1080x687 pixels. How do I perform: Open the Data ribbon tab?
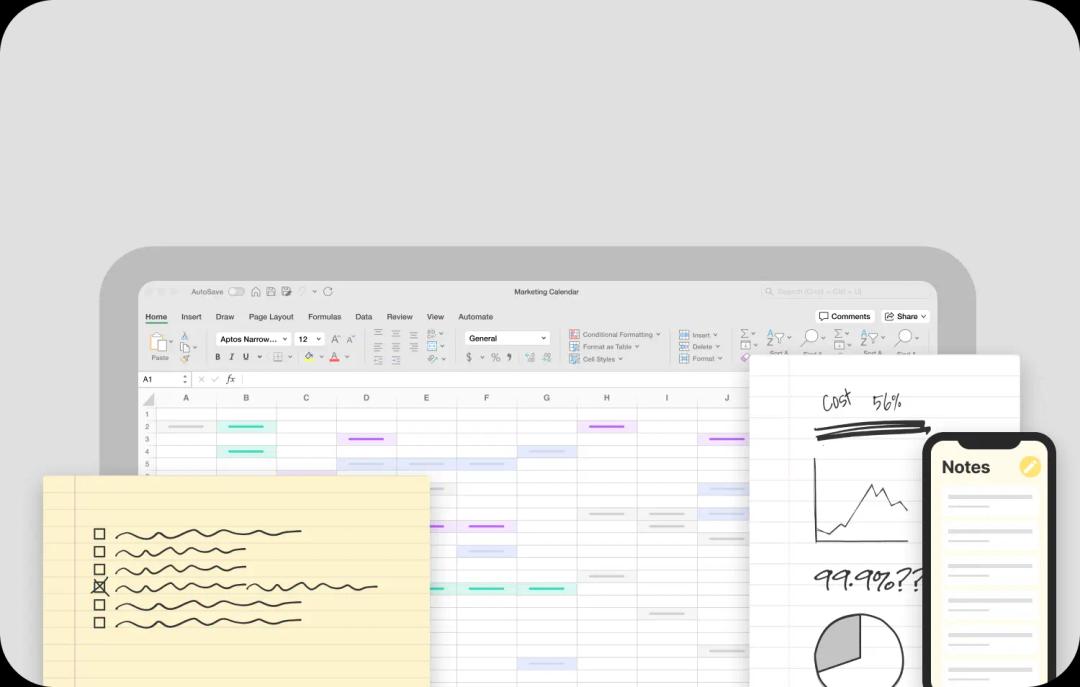[x=364, y=317]
